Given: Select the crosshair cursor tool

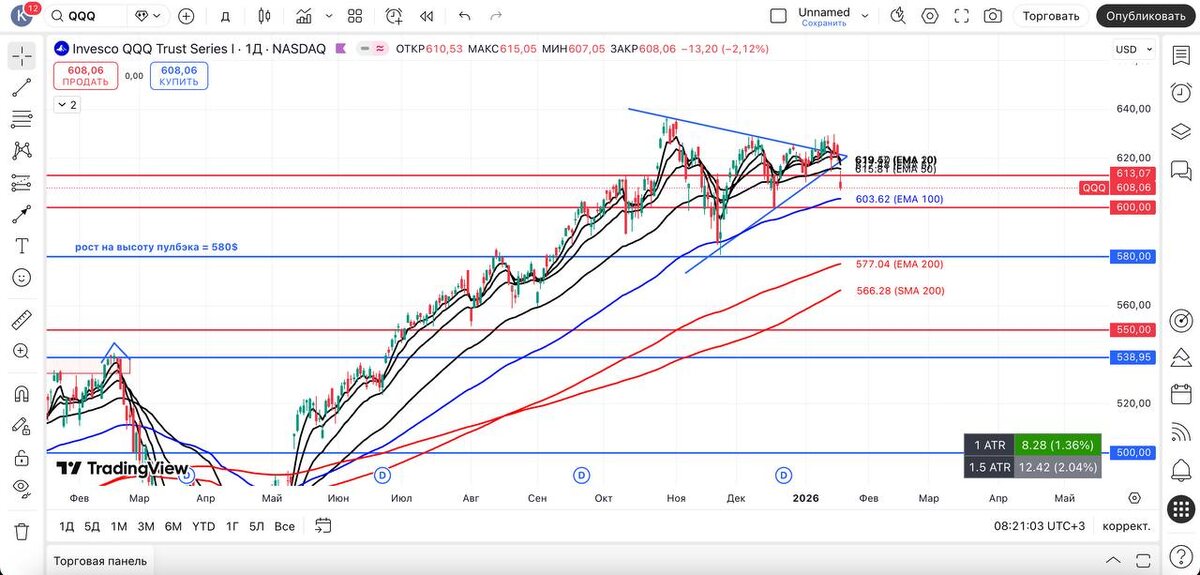Looking at the screenshot, I should 21,56.
